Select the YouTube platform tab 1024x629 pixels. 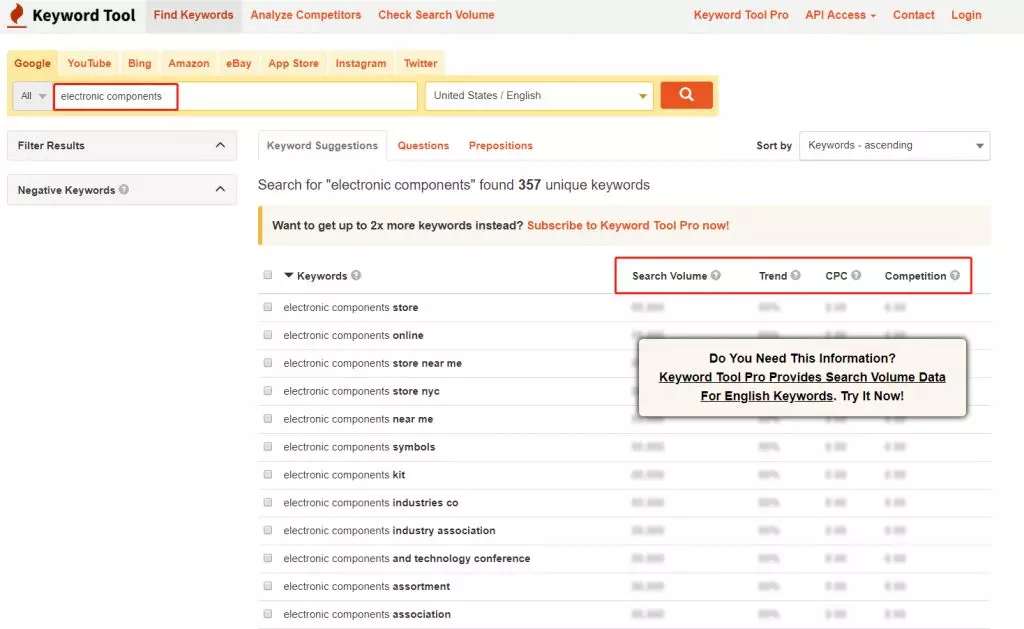(89, 63)
